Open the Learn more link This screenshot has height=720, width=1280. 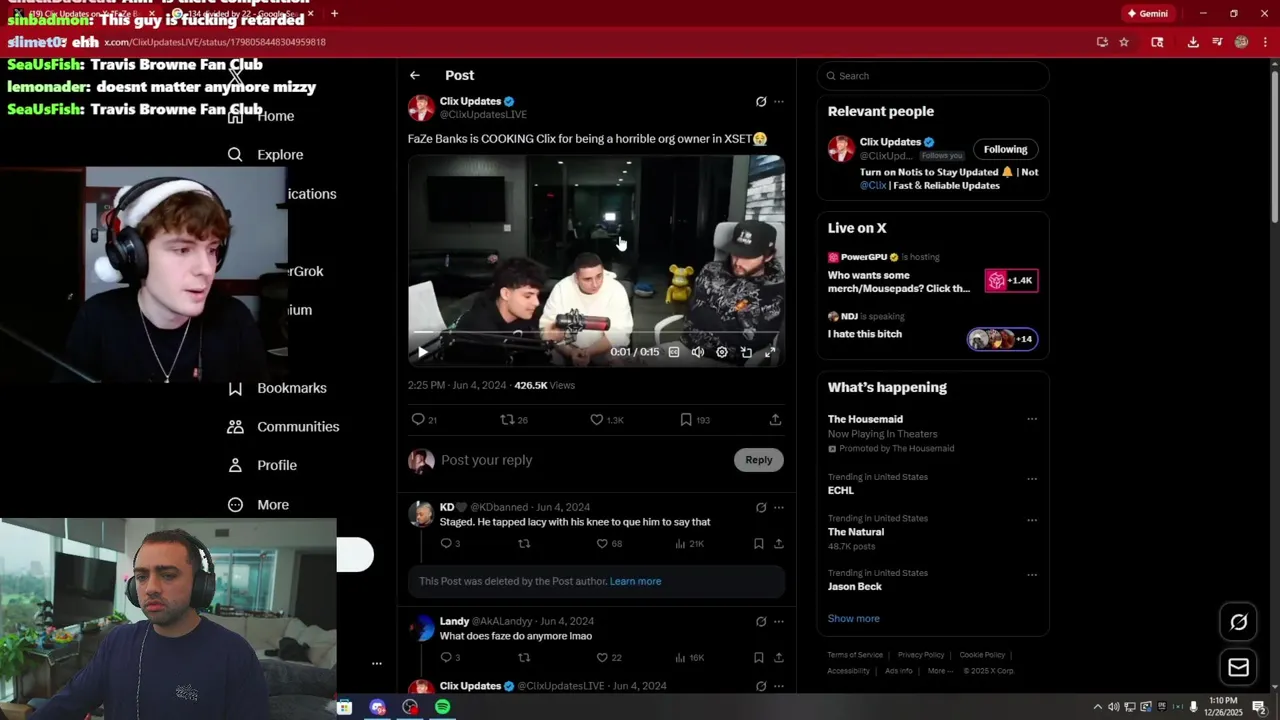coord(635,581)
